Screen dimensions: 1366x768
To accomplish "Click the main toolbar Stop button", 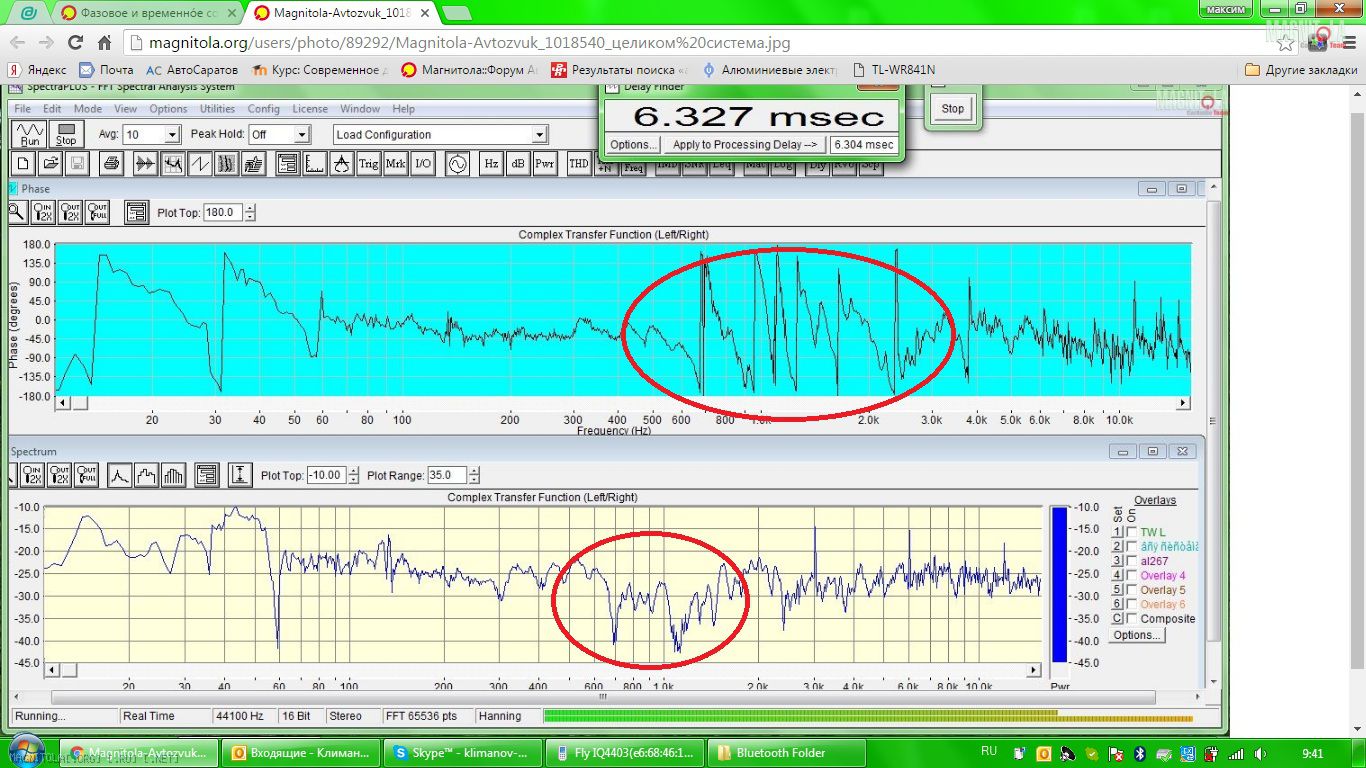I will [66, 134].
